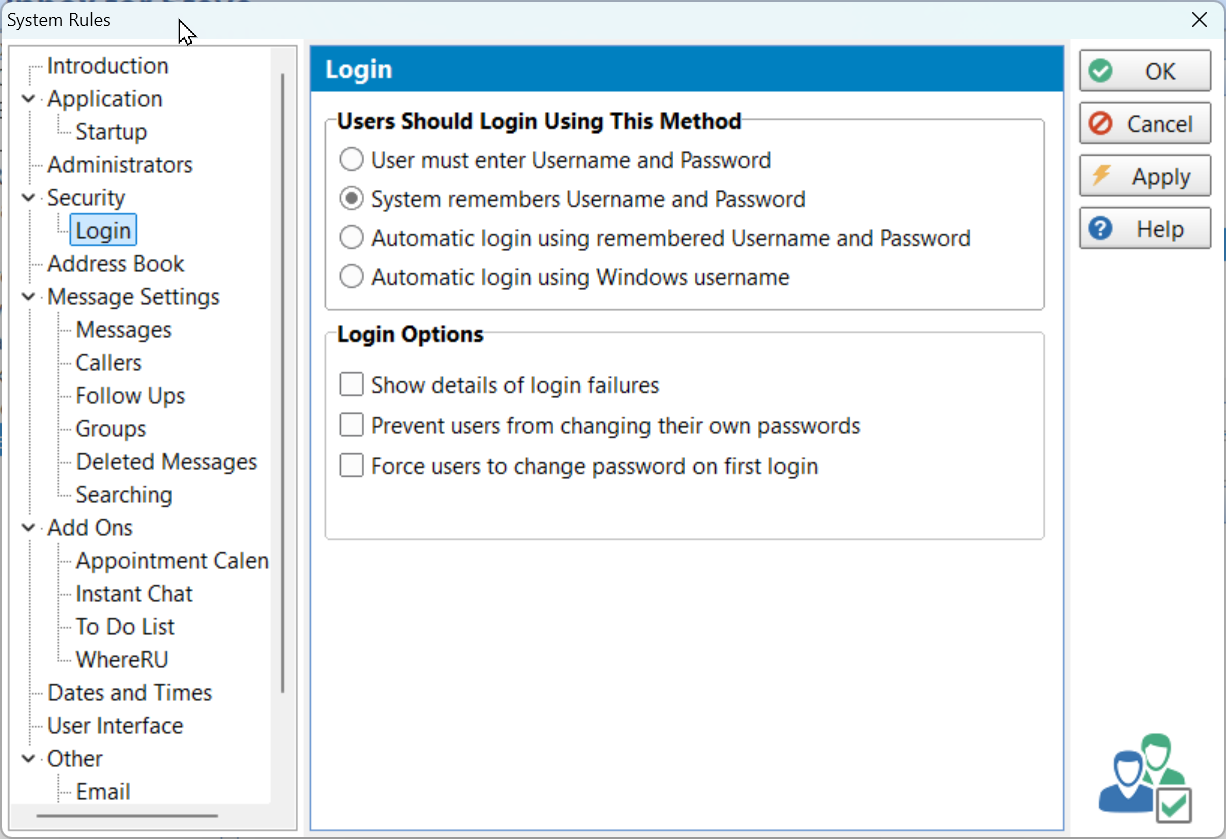This screenshot has height=839, width=1226.
Task: Collapse the Message Settings tree node
Action: [28, 297]
